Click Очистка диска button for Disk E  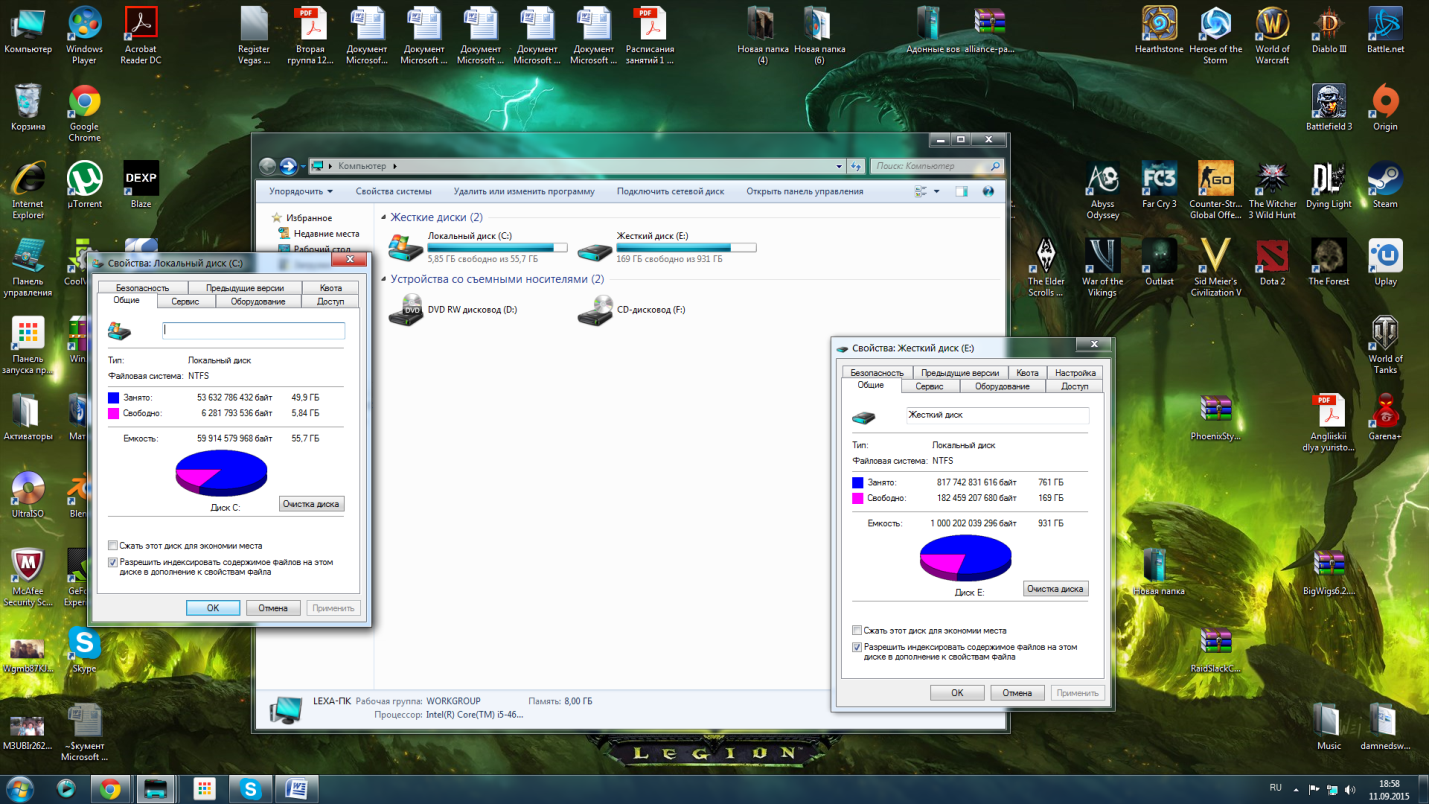(1055, 589)
